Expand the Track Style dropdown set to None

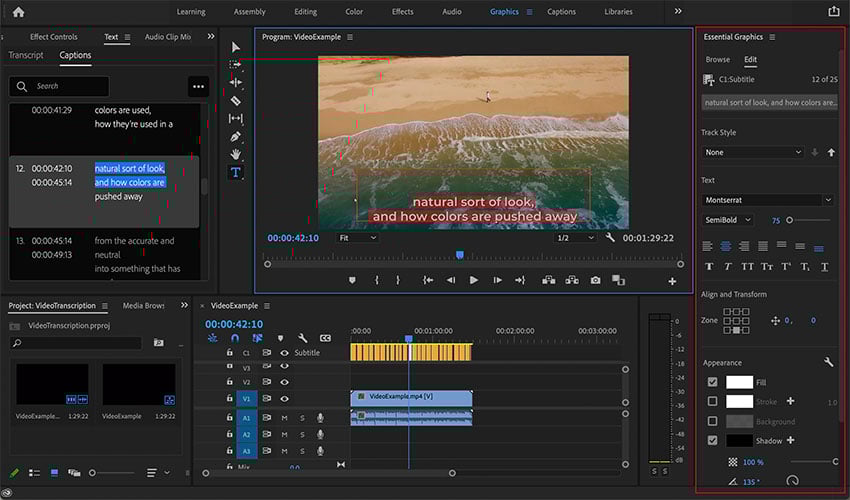753,152
